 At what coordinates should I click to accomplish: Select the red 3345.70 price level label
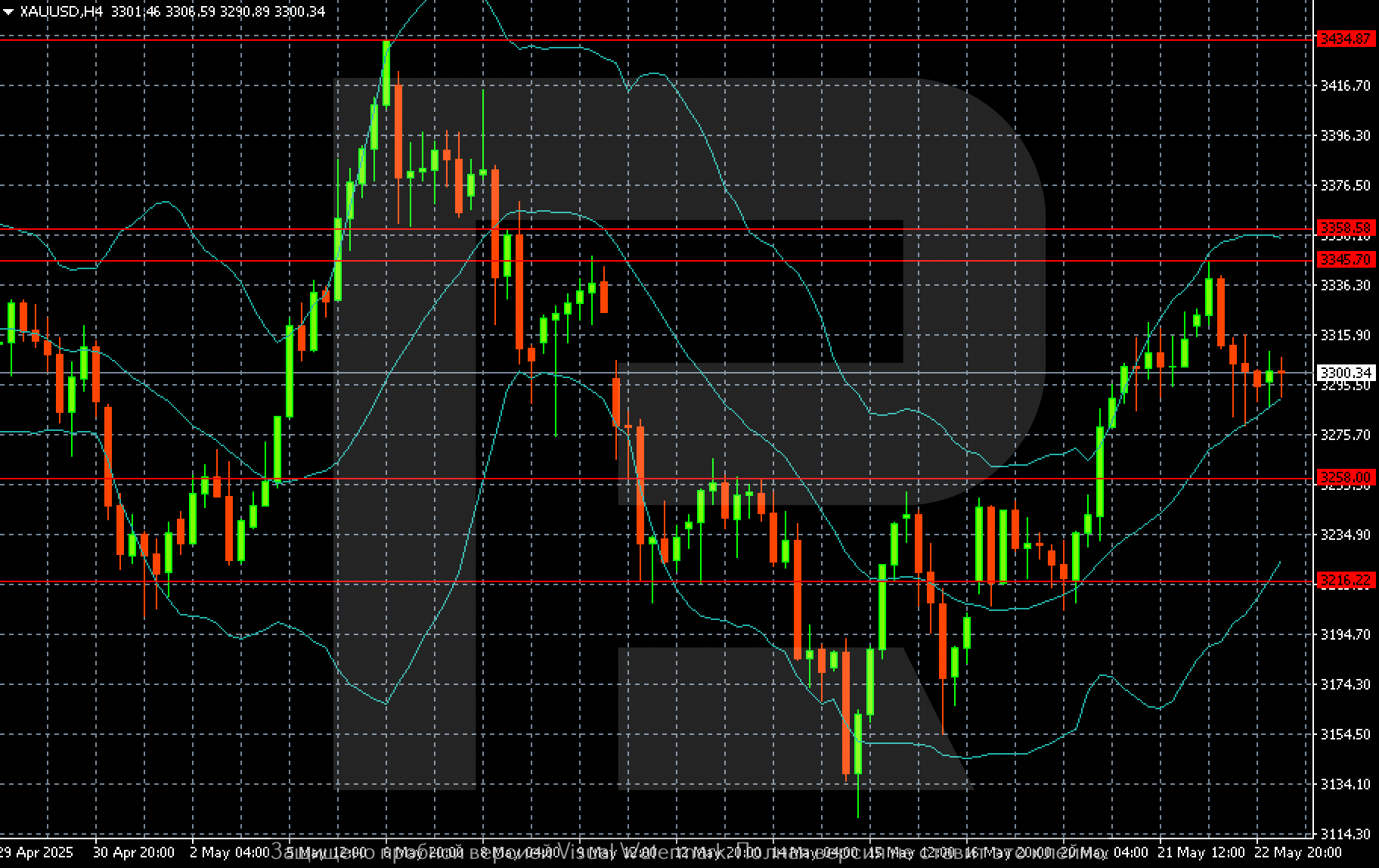pyautogui.click(x=1346, y=259)
